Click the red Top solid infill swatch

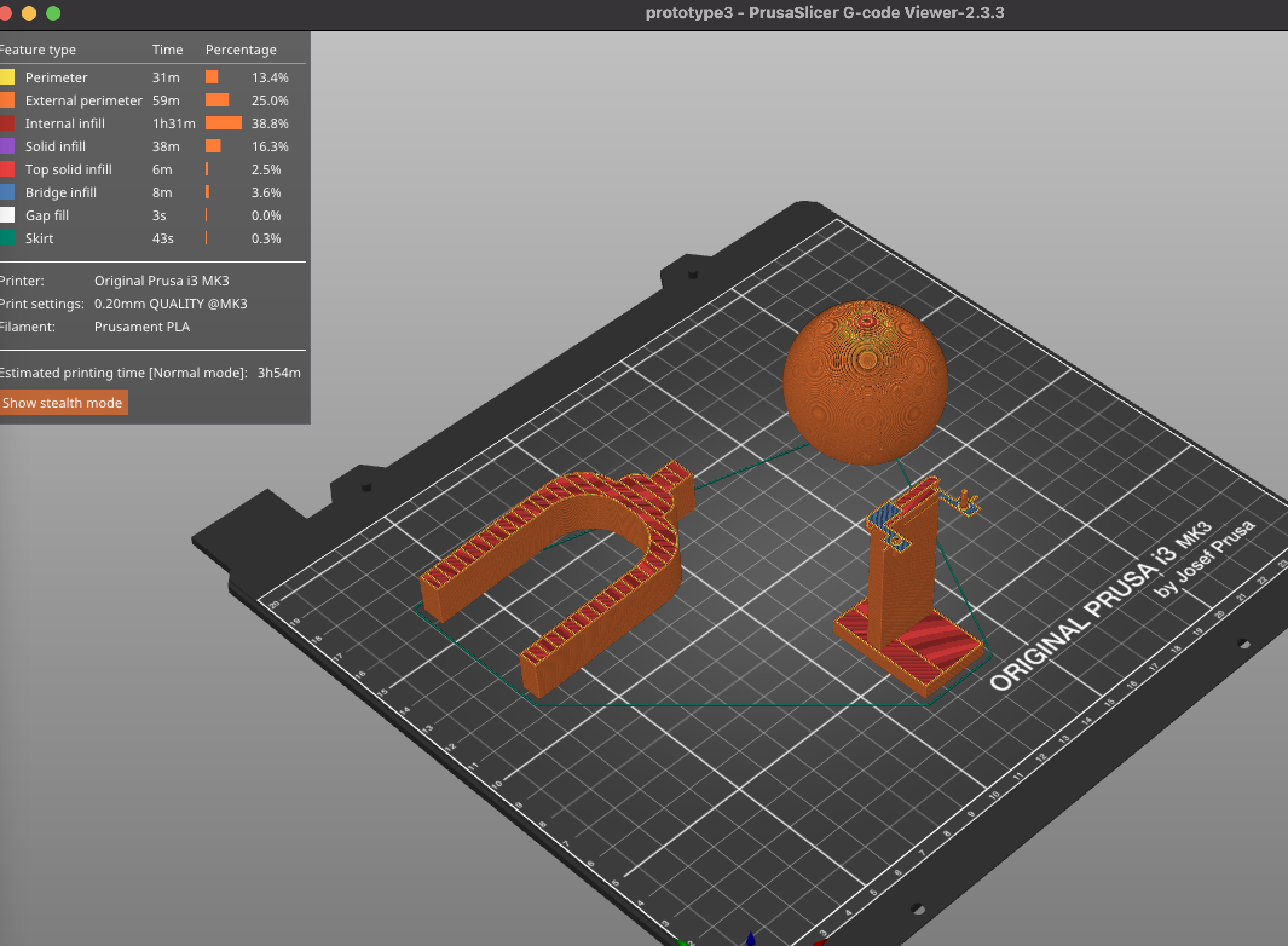[7, 169]
